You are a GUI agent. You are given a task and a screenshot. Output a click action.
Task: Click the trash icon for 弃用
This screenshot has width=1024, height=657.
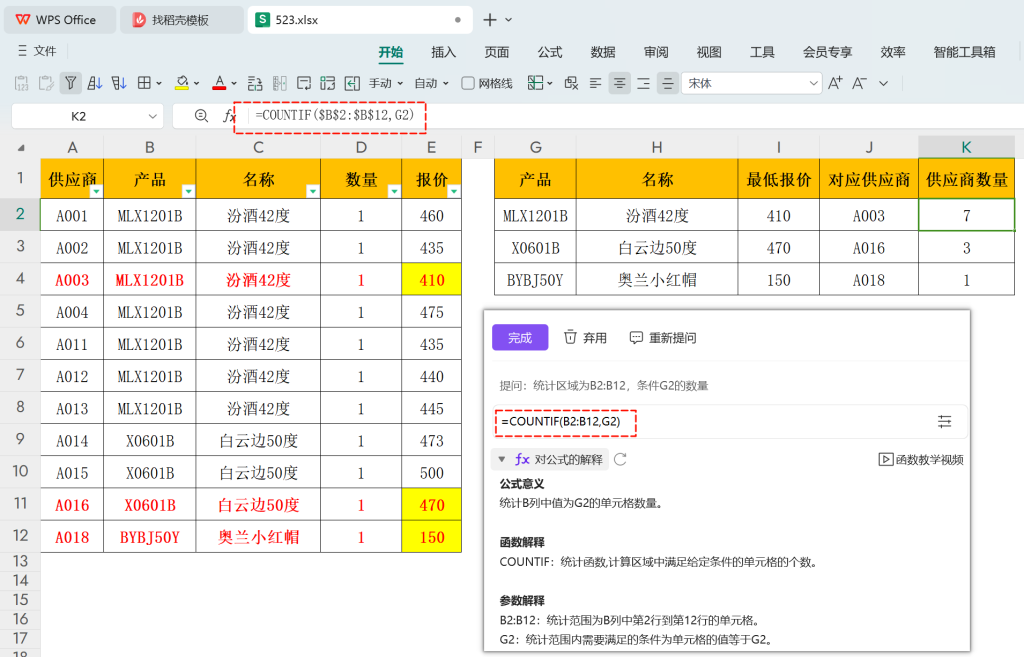pos(570,337)
